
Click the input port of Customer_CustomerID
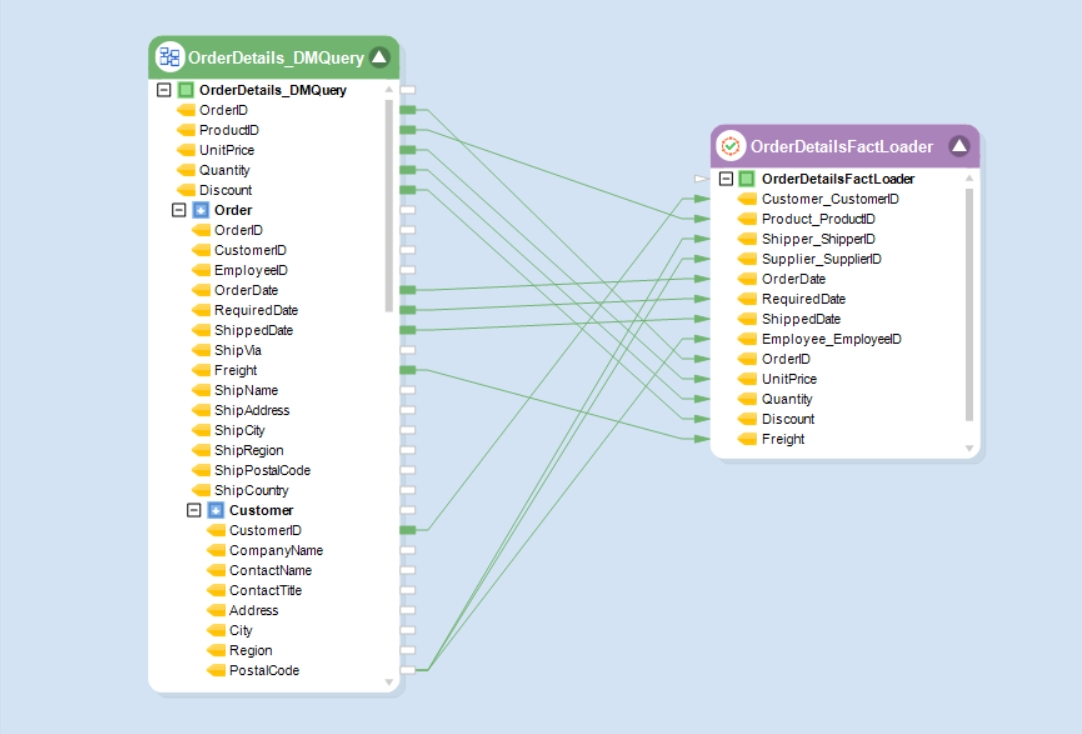pyautogui.click(x=702, y=199)
